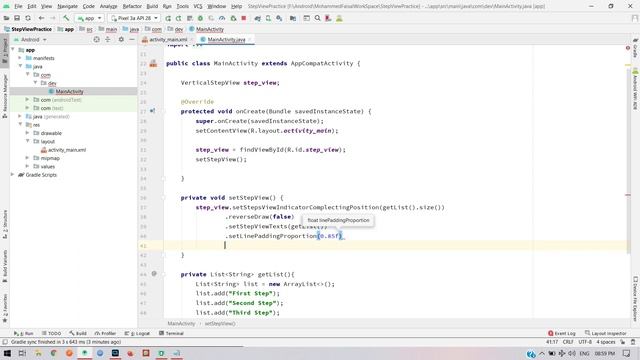Image resolution: width=640 pixels, height=360 pixels.
Task: Collapse the java folder node
Action: (20, 66)
